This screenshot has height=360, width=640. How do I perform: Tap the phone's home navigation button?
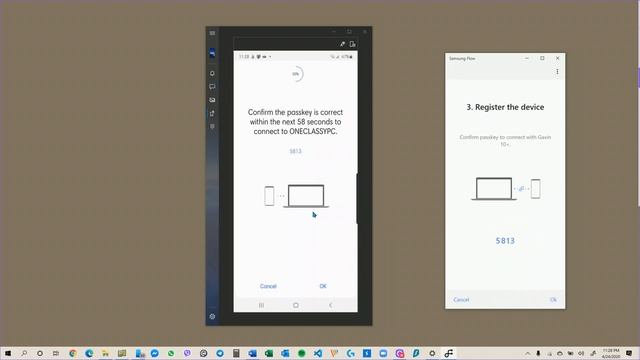[x=296, y=305]
